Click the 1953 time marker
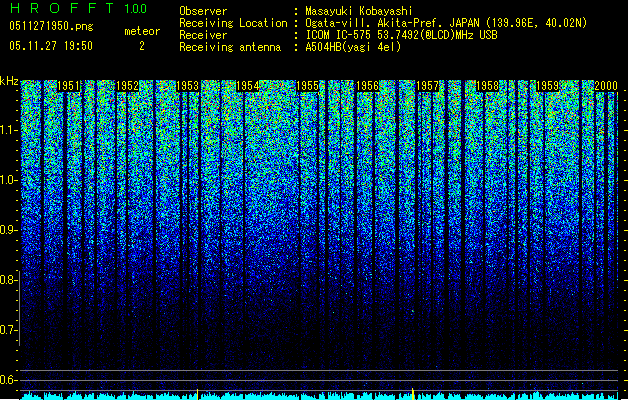Image resolution: width=629 pixels, height=400 pixels. tap(187, 86)
